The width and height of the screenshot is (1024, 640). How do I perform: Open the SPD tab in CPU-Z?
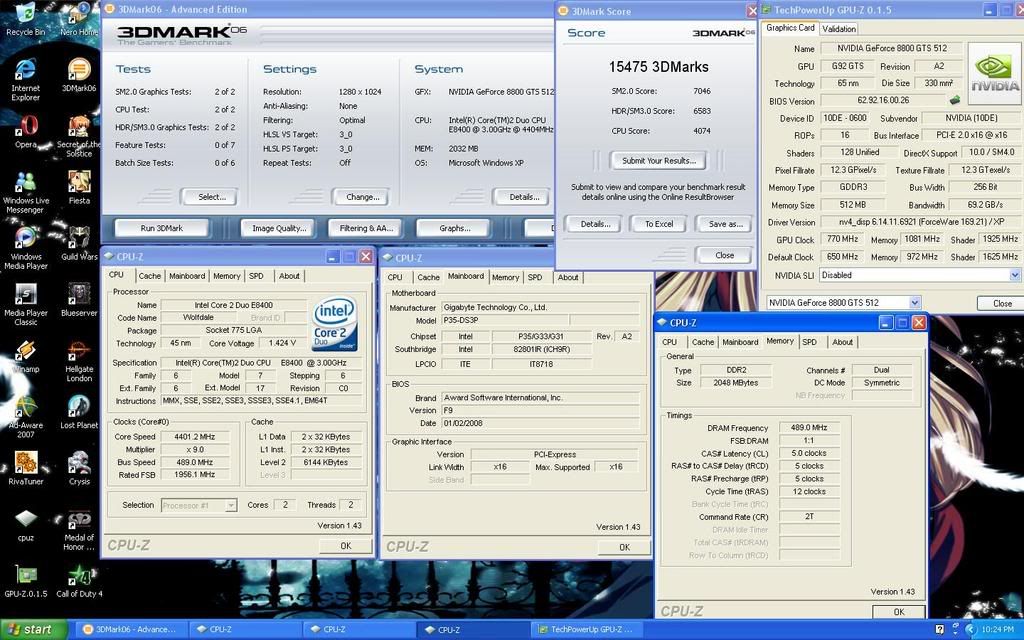257,276
